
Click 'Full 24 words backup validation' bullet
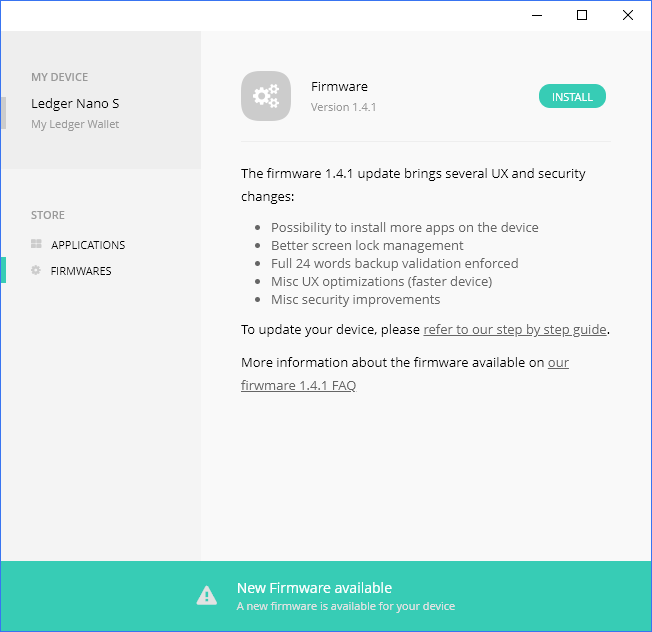tap(395, 264)
